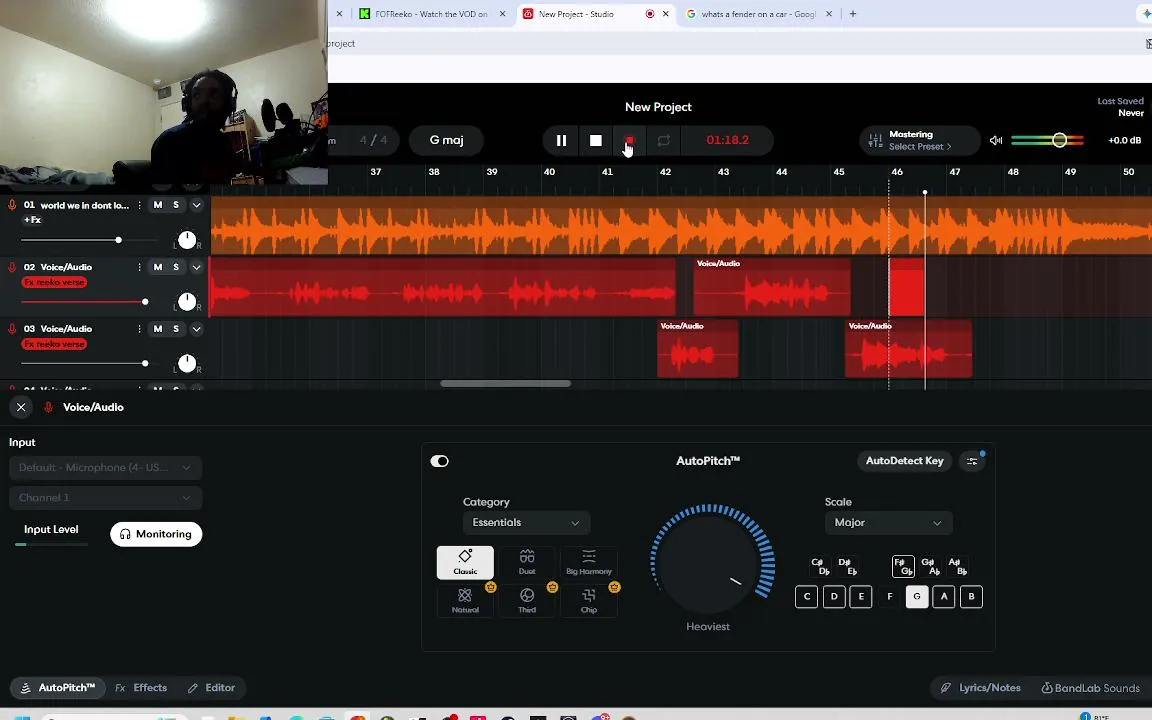Open BandLab Sounds panel
The height and width of the screenshot is (720, 1152).
1091,688
